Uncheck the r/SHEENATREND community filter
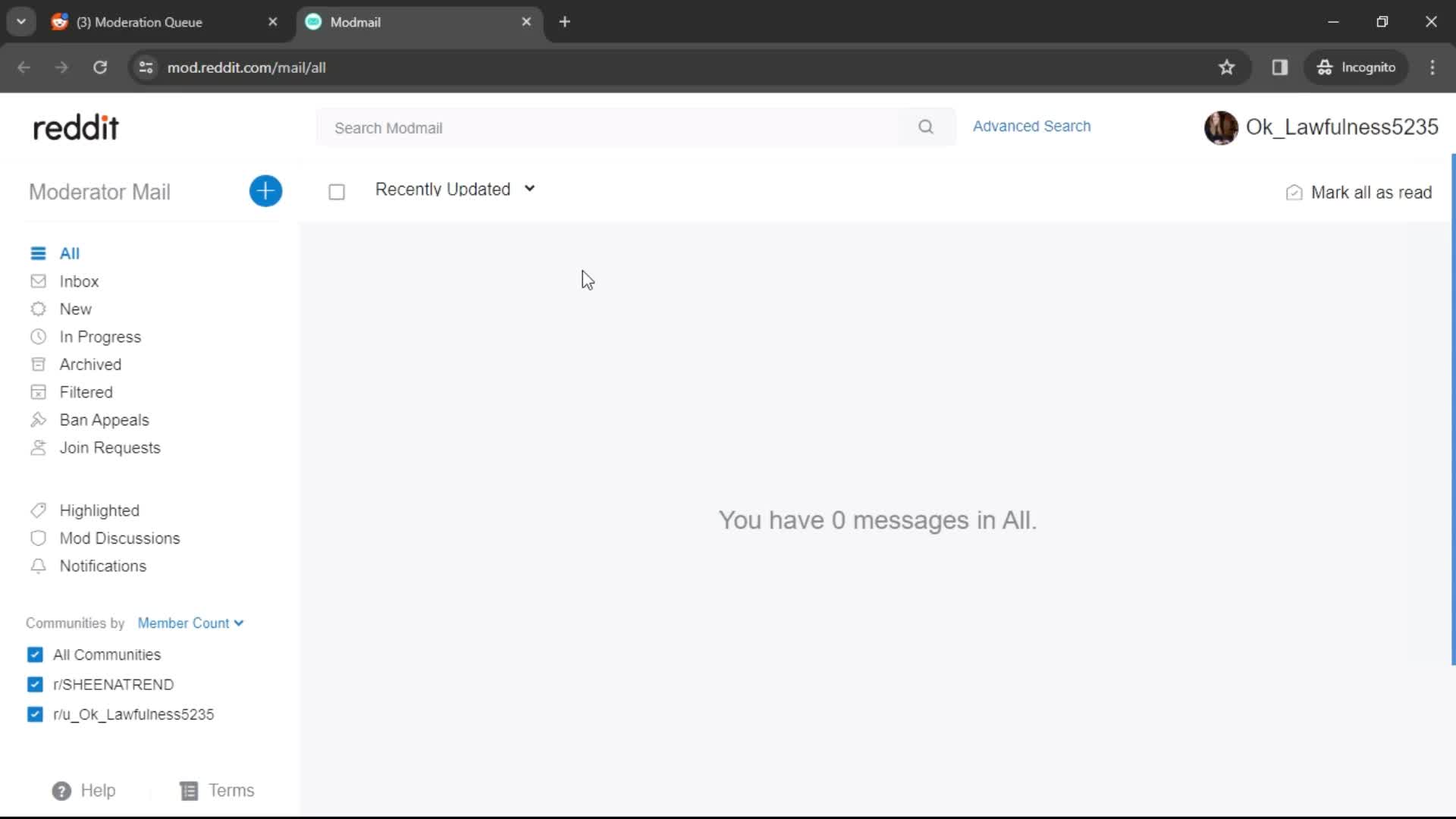Viewport: 1456px width, 819px height. click(x=35, y=684)
